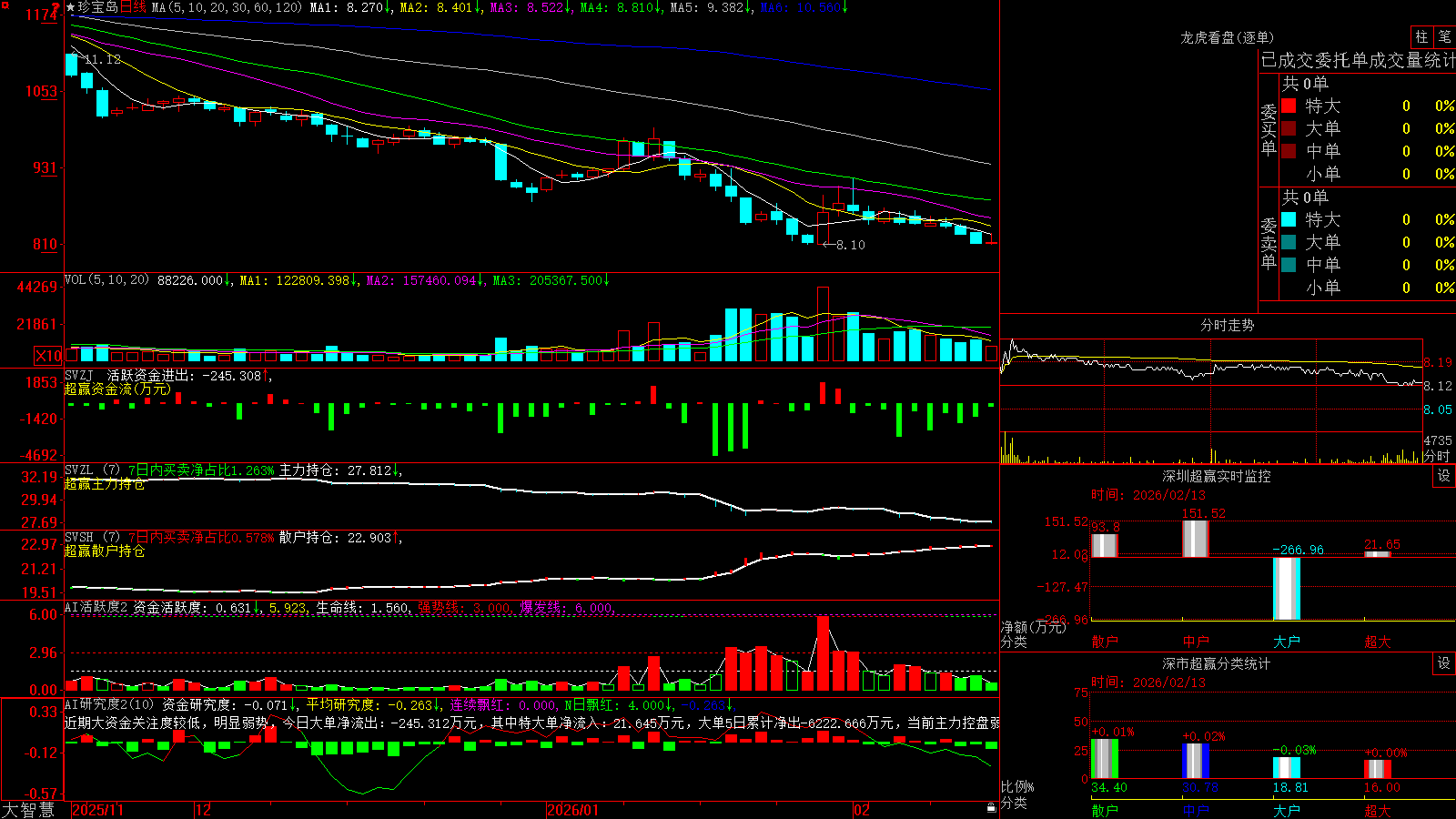The width and height of the screenshot is (1456, 819).
Task: Click 时间: 2026/02/13 in 实时监控 panel
Action: click(1148, 495)
